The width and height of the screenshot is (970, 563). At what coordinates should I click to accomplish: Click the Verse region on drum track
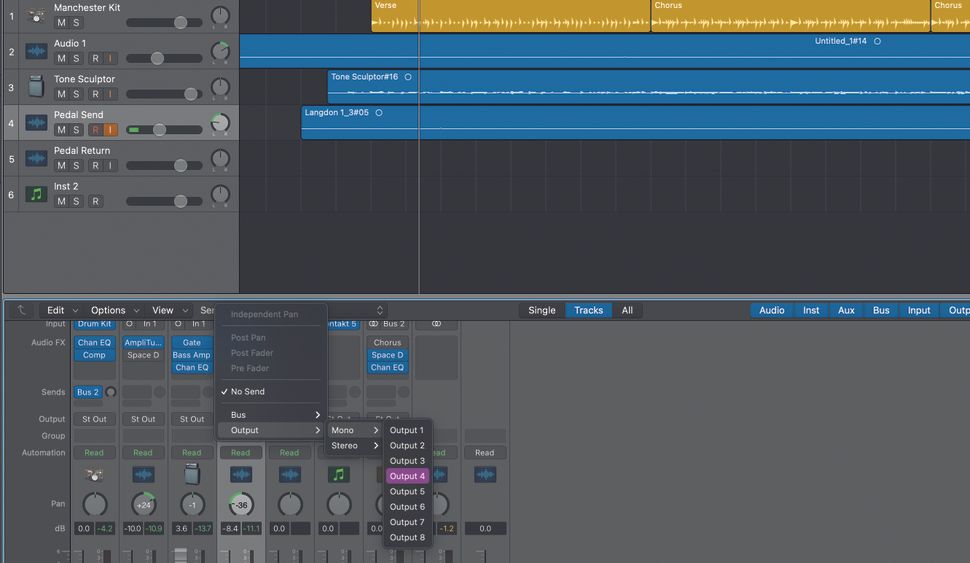tap(511, 16)
